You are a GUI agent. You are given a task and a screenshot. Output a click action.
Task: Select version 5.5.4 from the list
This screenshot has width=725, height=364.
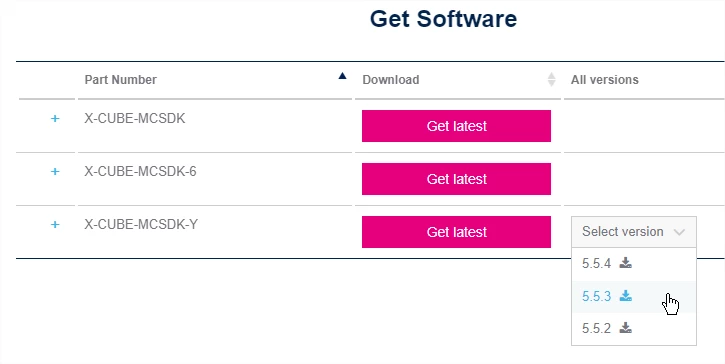(x=634, y=264)
